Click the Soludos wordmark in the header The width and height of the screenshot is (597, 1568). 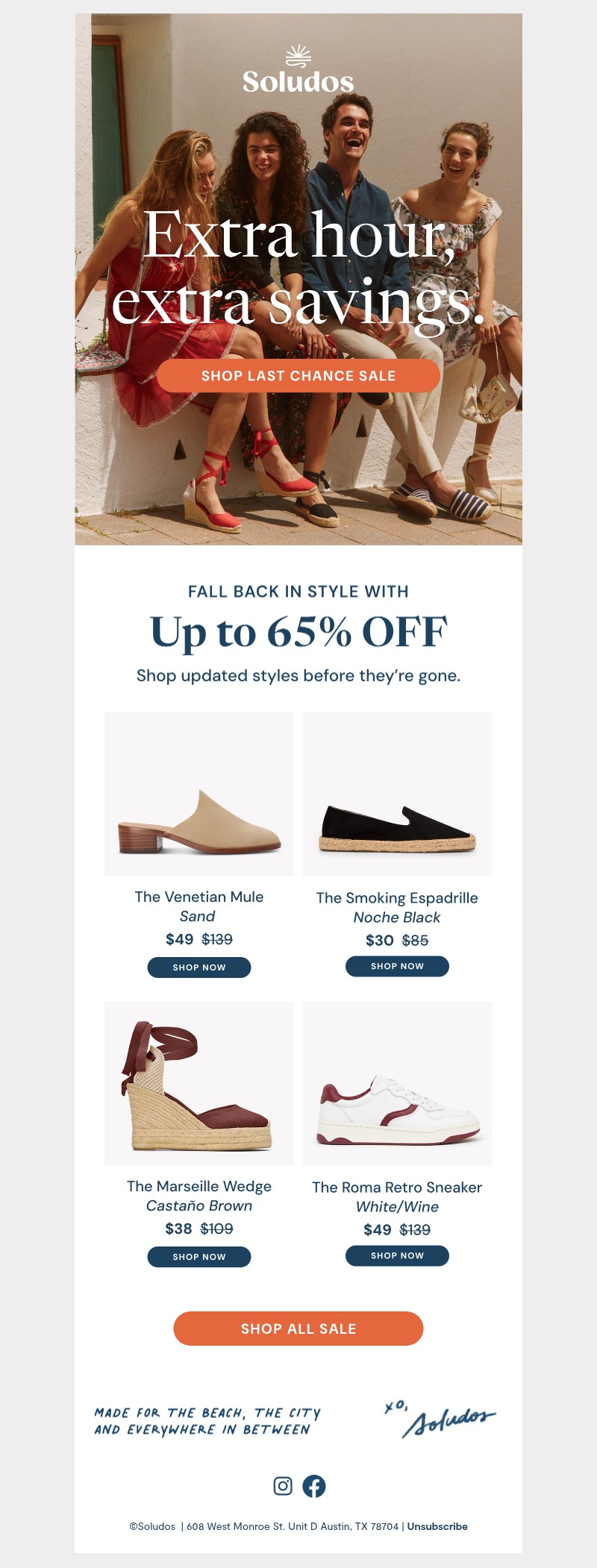point(298,81)
